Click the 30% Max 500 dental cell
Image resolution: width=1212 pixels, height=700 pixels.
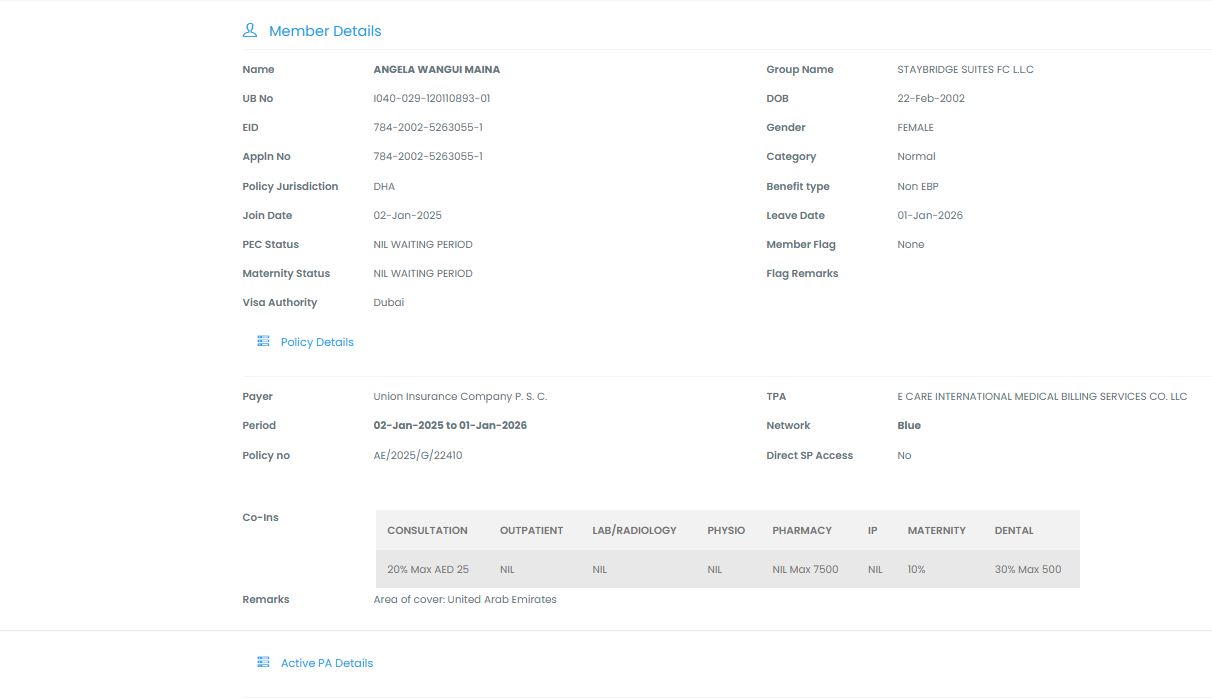(x=1028, y=569)
